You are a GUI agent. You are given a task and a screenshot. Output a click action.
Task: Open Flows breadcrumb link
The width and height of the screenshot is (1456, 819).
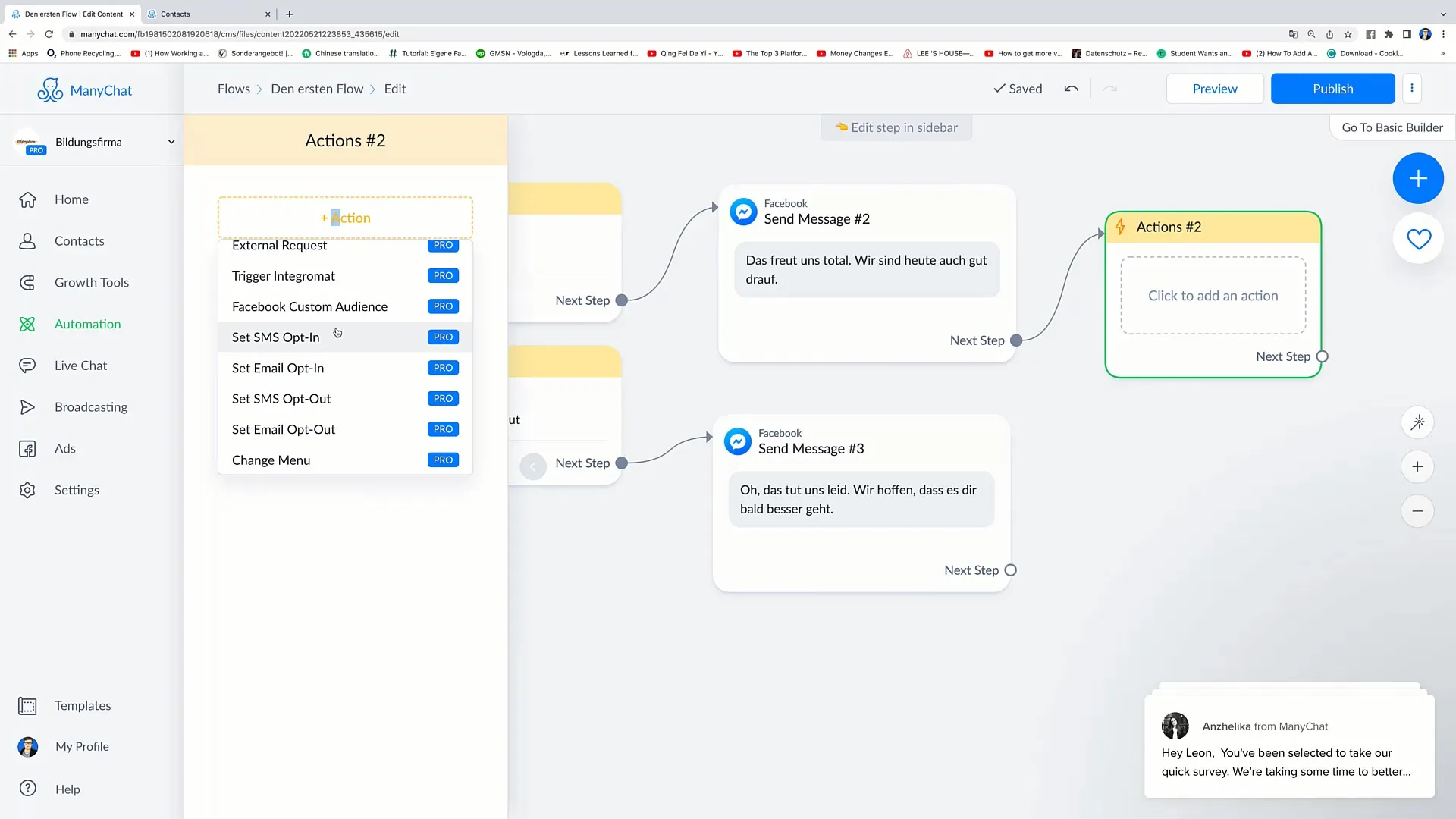coord(234,89)
